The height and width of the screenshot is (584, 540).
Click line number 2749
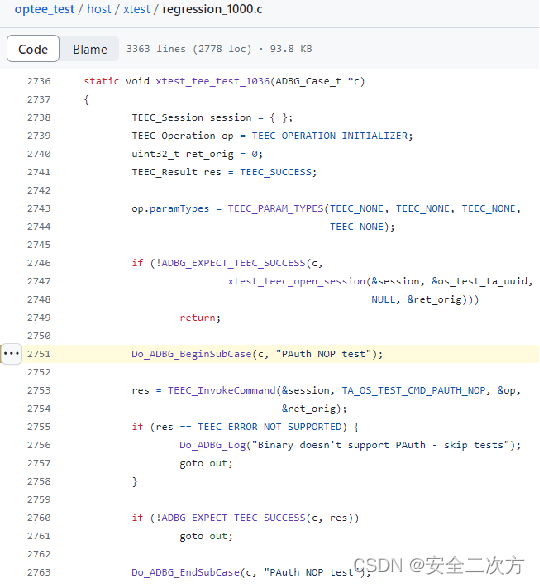[x=39, y=318]
